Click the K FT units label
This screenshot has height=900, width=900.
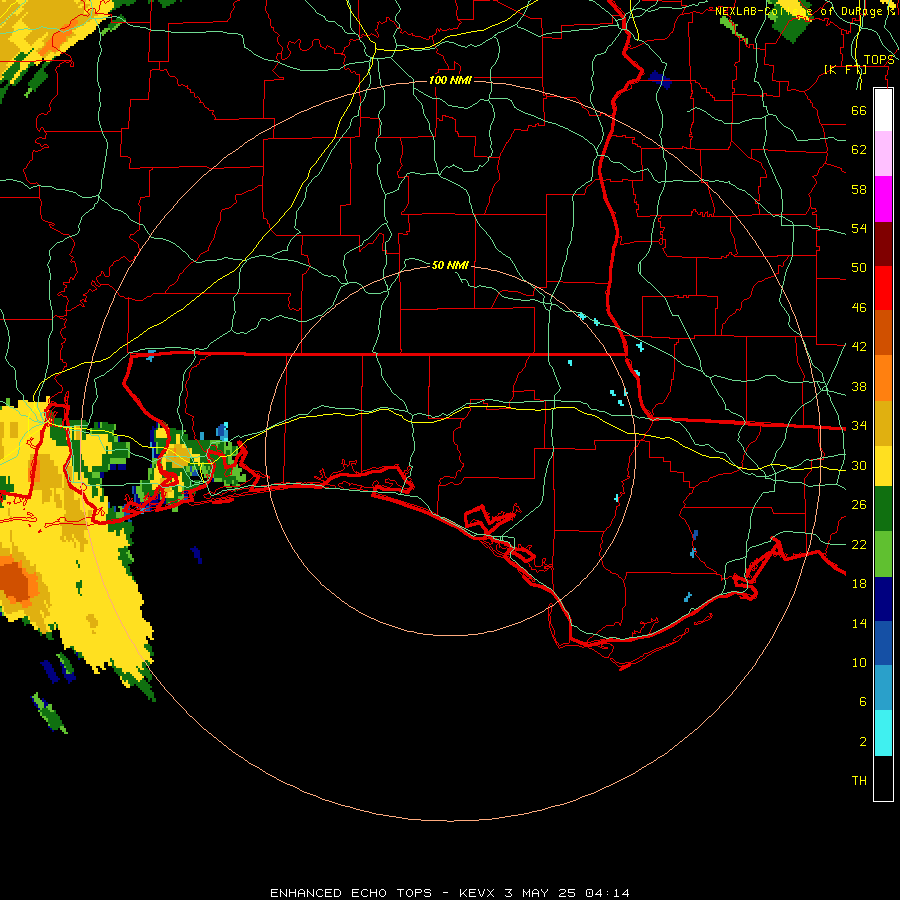click(x=845, y=70)
